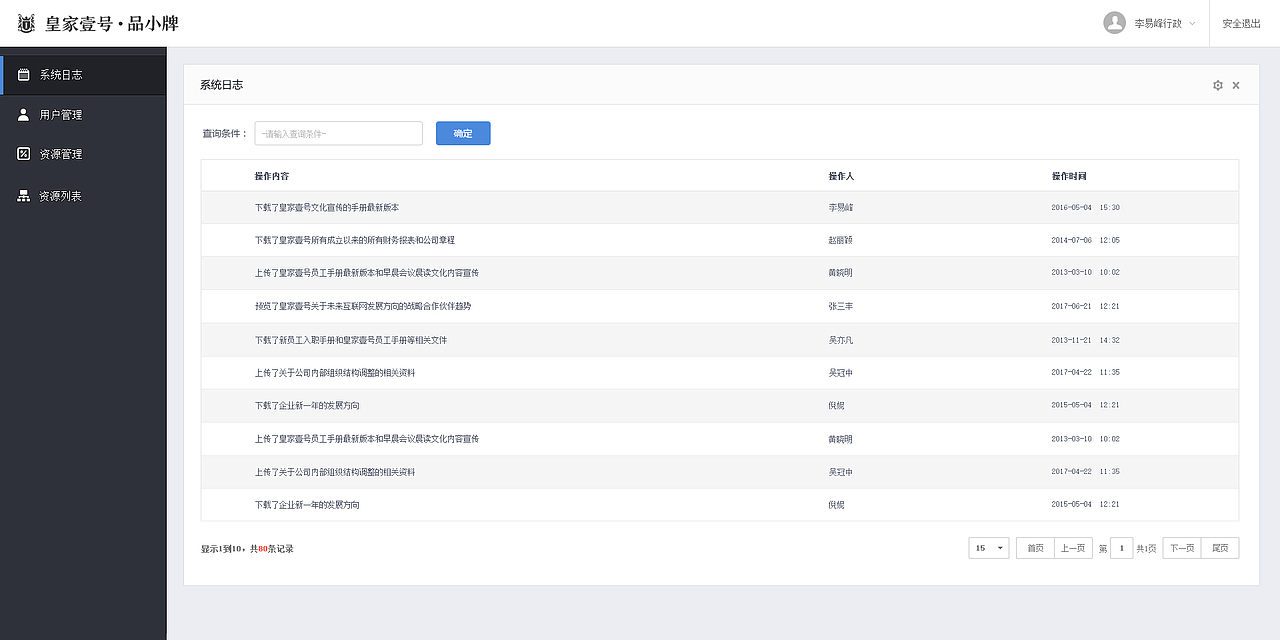Click the 操作时间 column header
The height and width of the screenshot is (640, 1280).
point(1069,176)
